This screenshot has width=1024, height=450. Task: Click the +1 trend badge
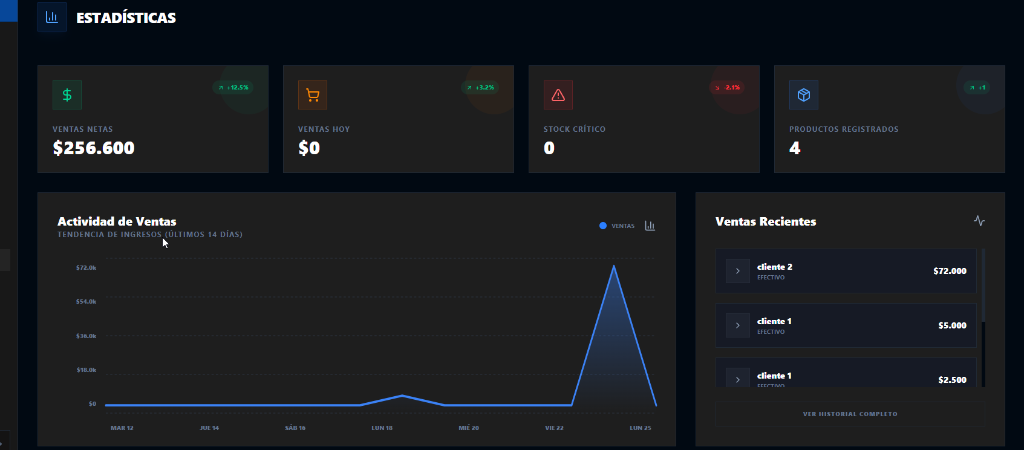[x=977, y=87]
